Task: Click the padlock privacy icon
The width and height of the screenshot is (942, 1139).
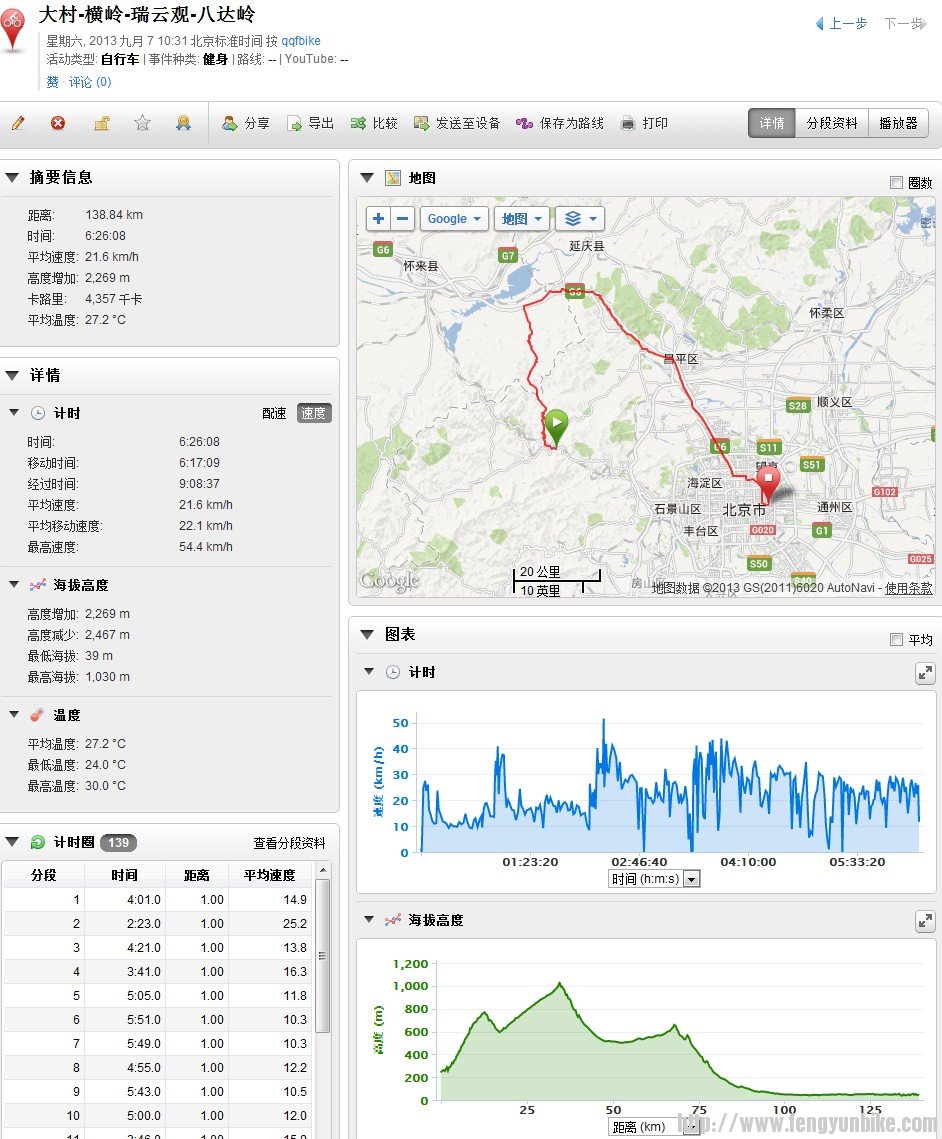Action: [101, 123]
